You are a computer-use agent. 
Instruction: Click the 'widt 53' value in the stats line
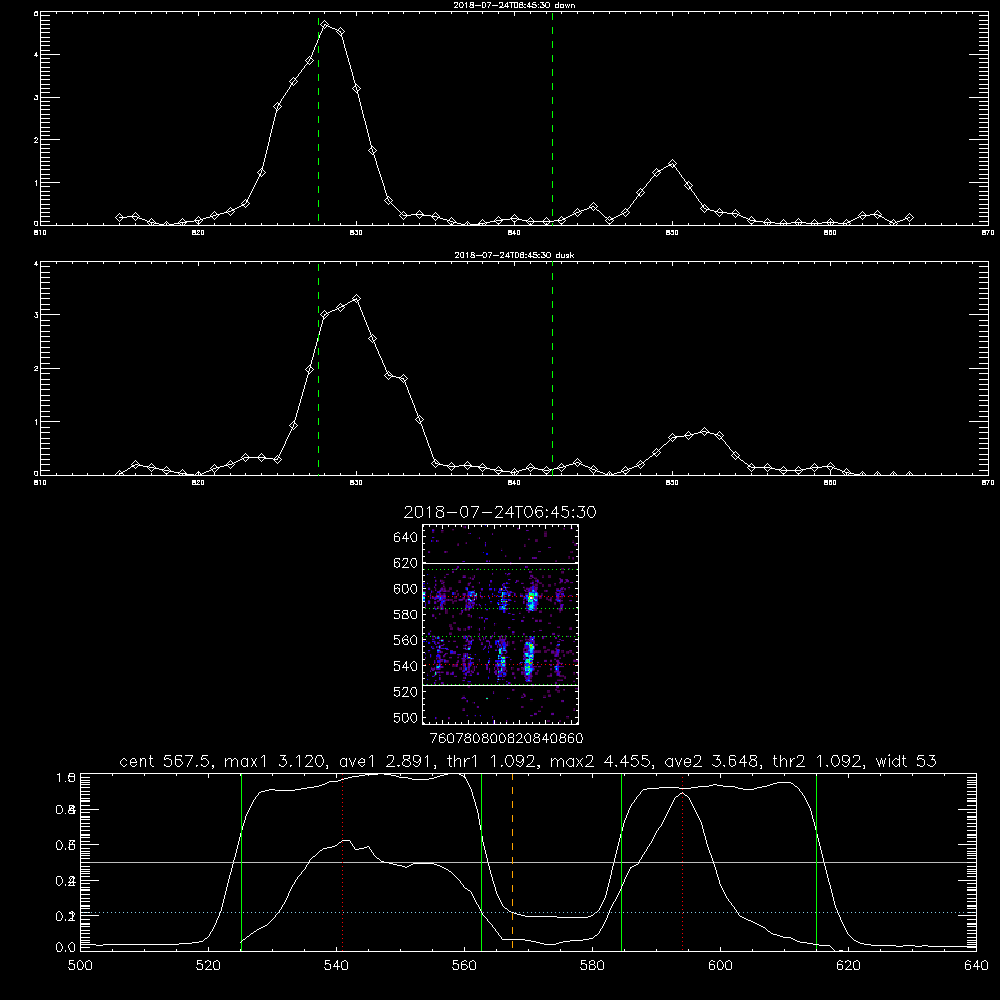[x=906, y=761]
